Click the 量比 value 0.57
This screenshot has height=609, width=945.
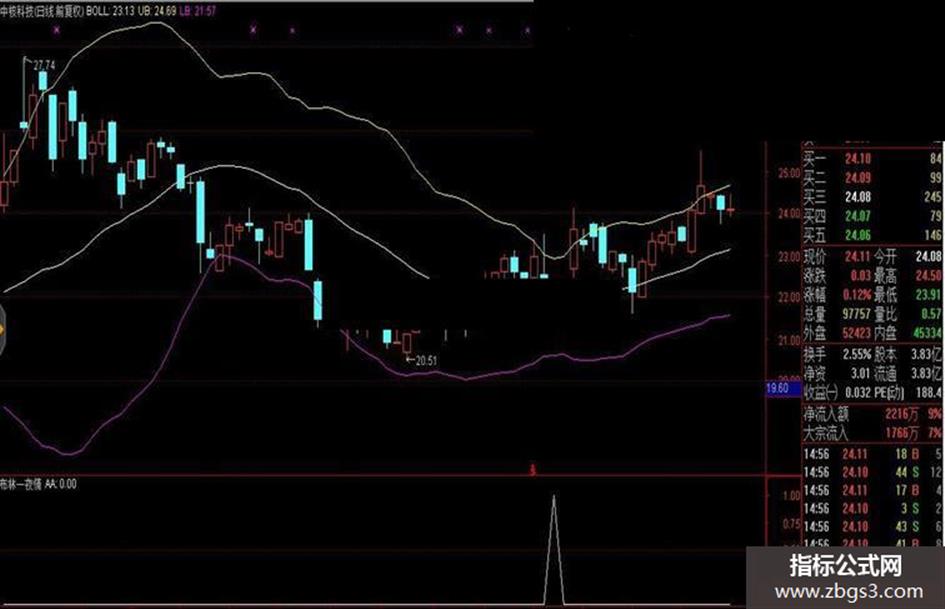[932, 314]
